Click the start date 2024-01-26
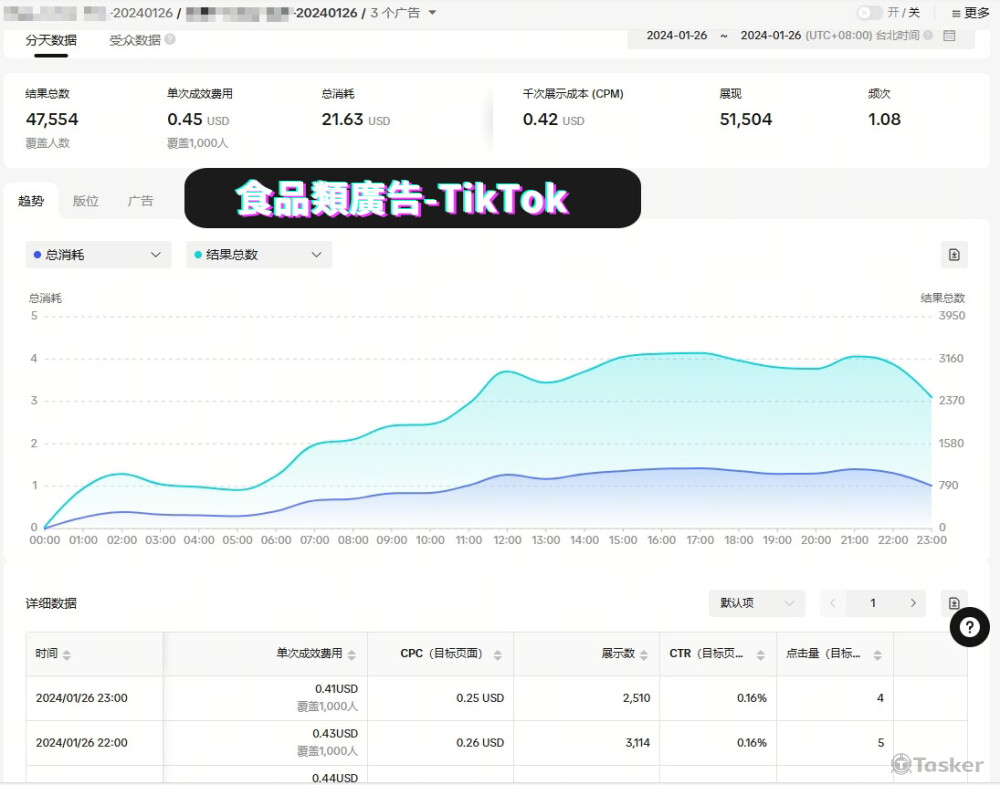 click(677, 36)
